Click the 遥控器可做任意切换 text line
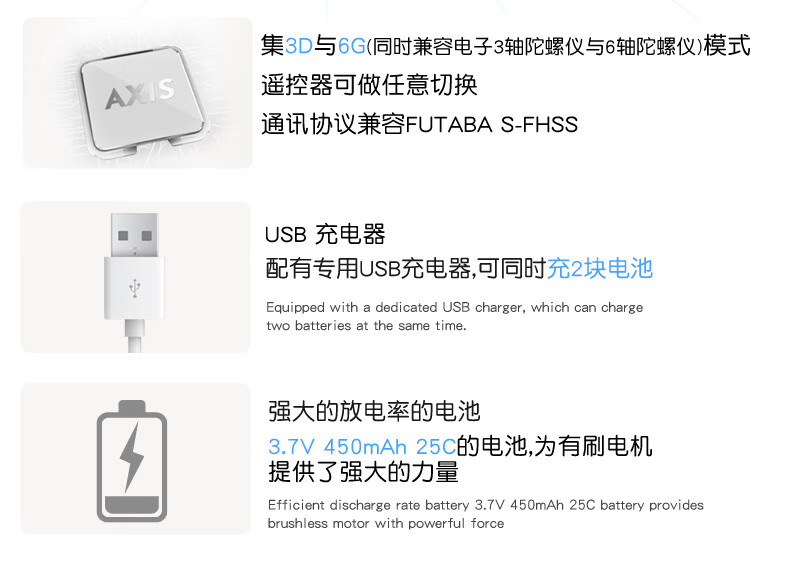The image size is (790, 562). click(x=369, y=85)
